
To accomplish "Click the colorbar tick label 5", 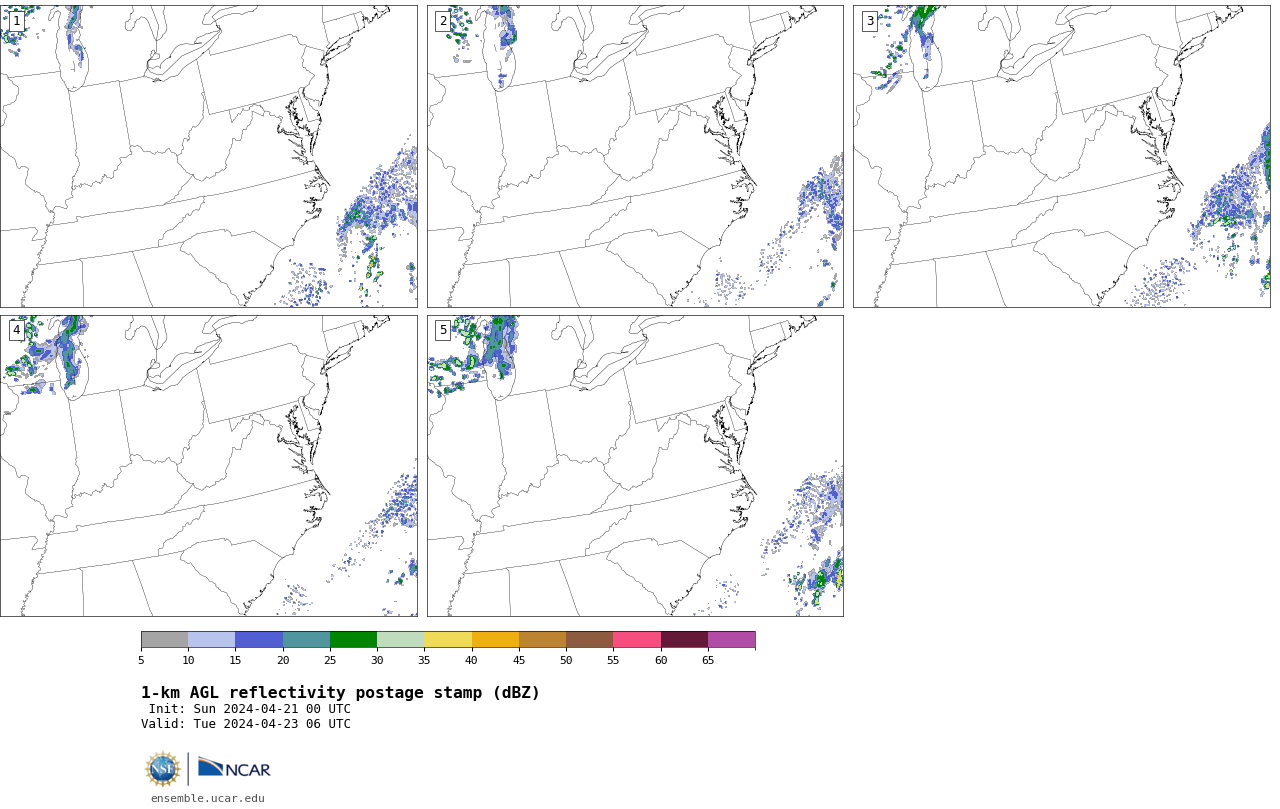I will pyautogui.click(x=141, y=660).
